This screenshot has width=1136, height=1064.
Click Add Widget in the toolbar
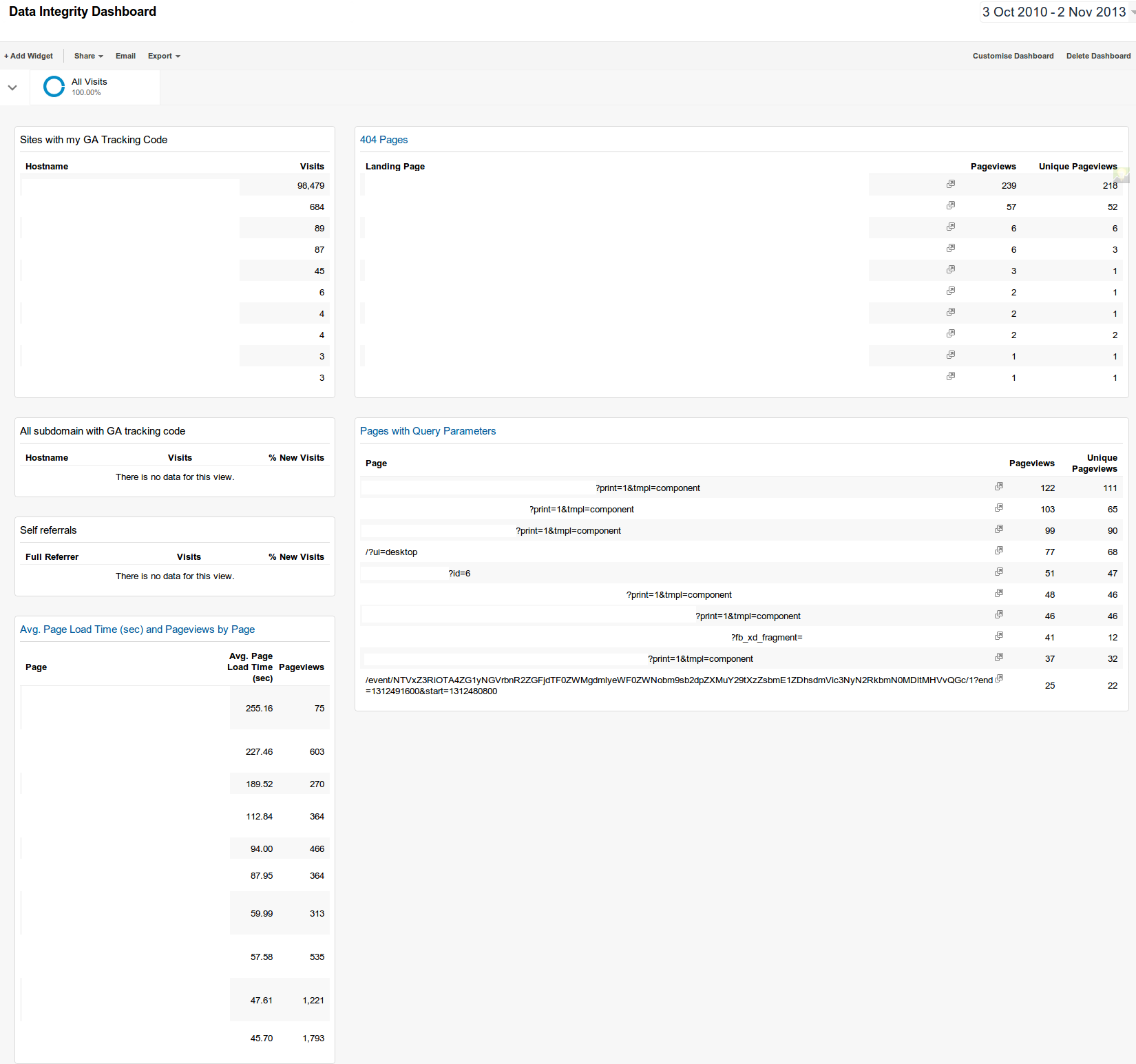pos(28,56)
